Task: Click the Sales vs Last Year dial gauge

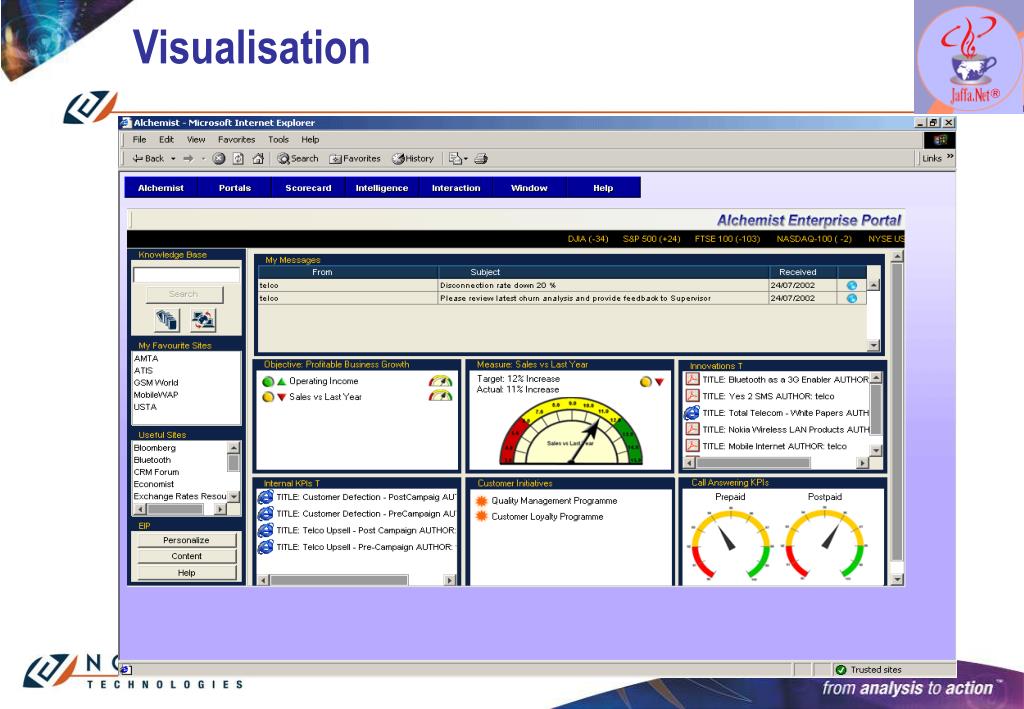Action: click(x=571, y=432)
